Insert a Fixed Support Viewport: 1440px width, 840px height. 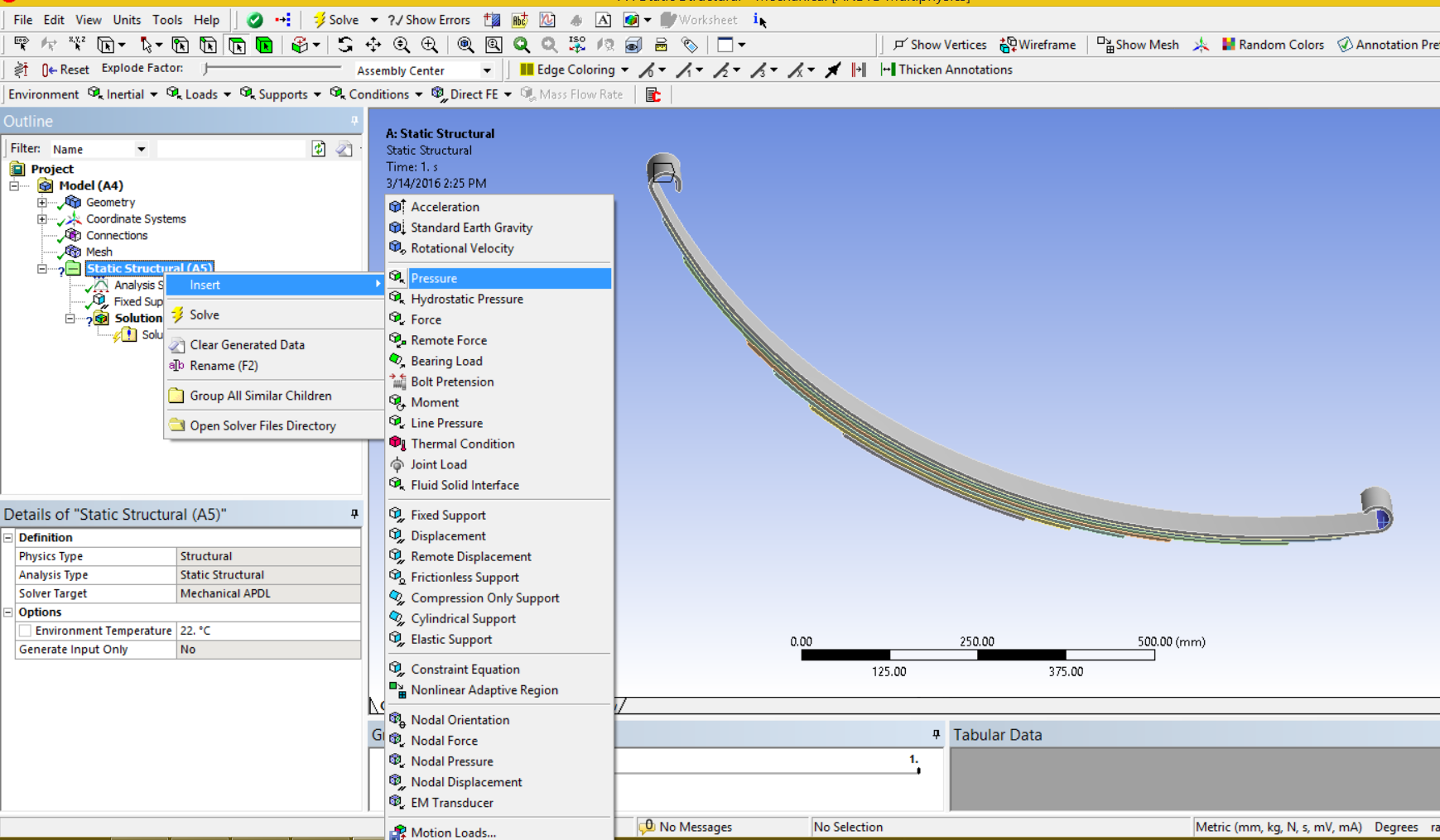click(500, 515)
